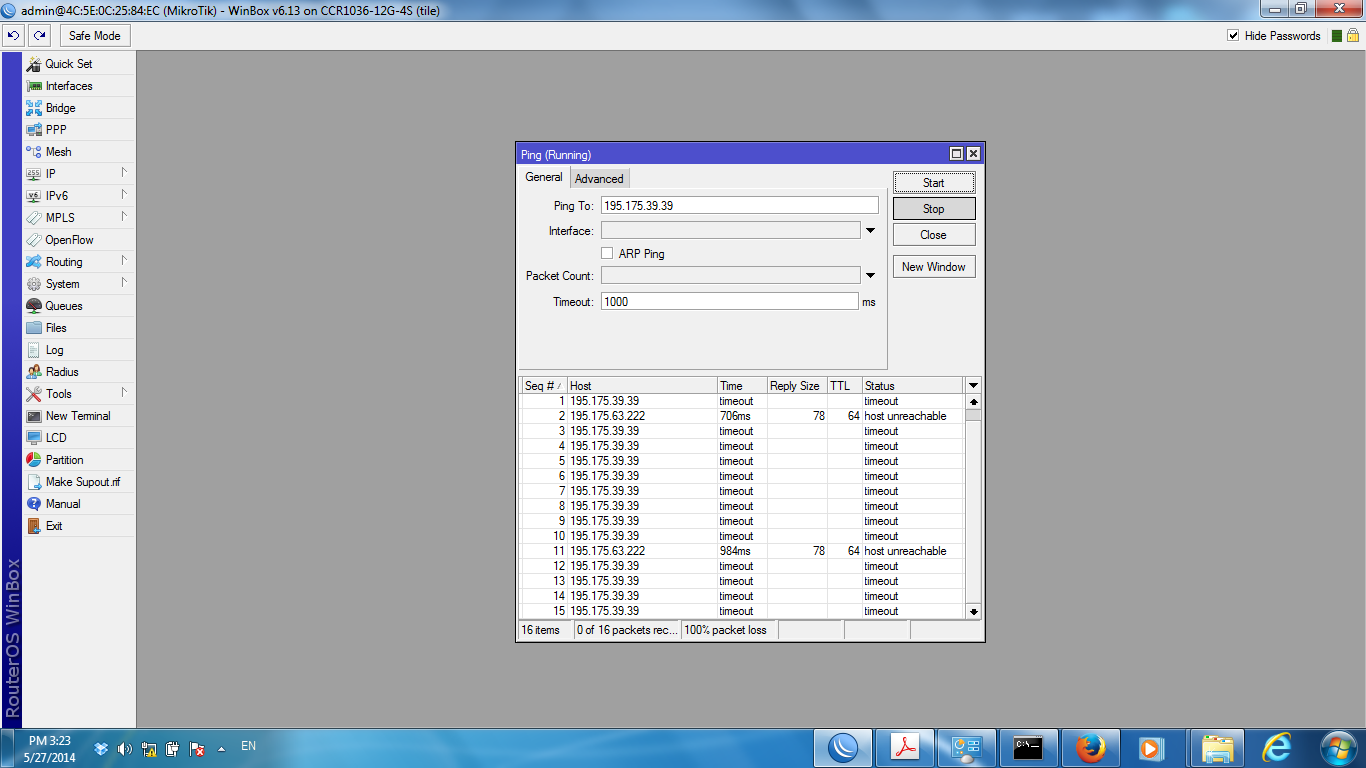Expand the Interface dropdown arrow
Viewport: 1366px width, 768px height.
pos(870,231)
